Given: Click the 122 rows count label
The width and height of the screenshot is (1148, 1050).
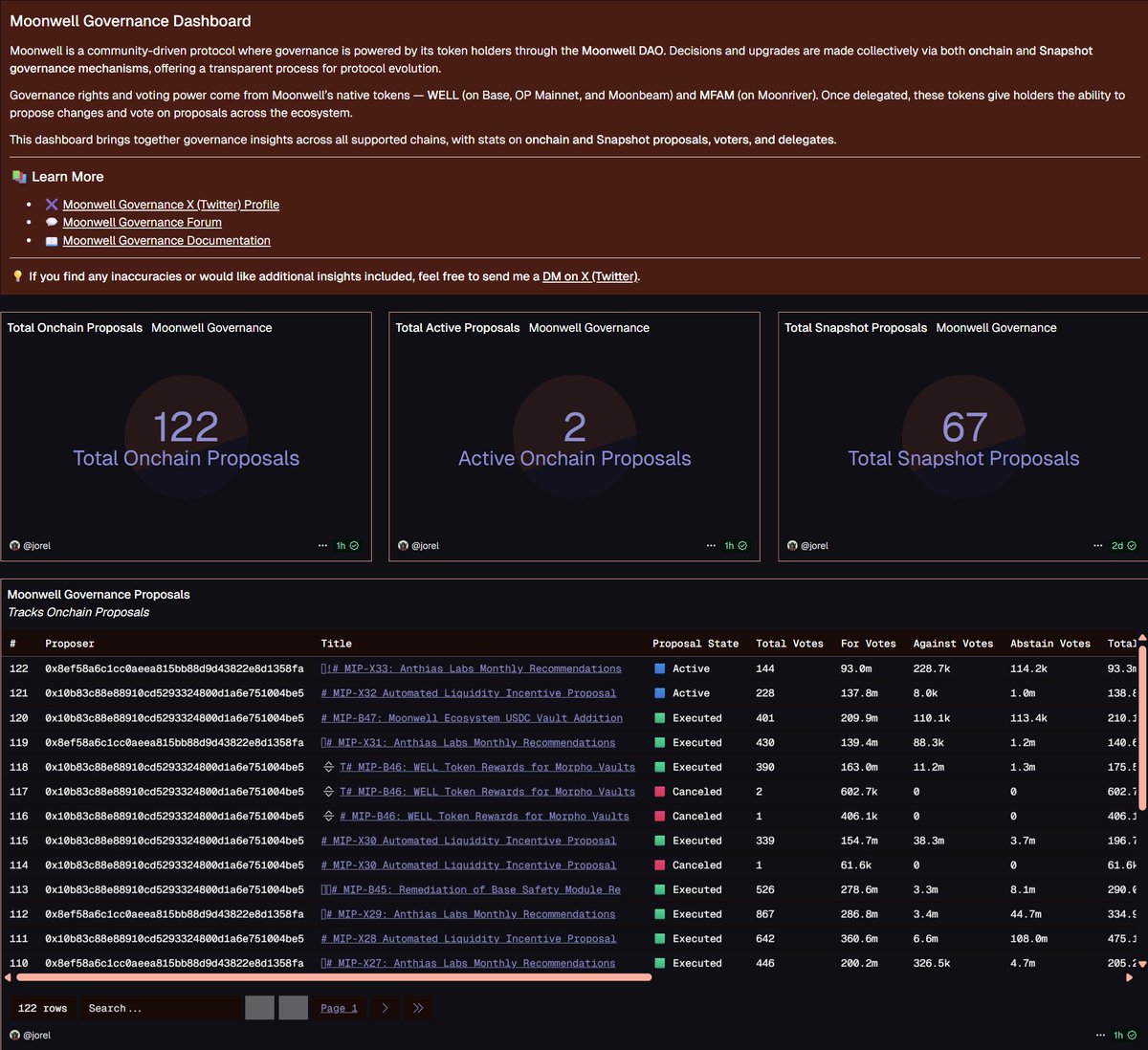Looking at the screenshot, I should pos(43,1008).
